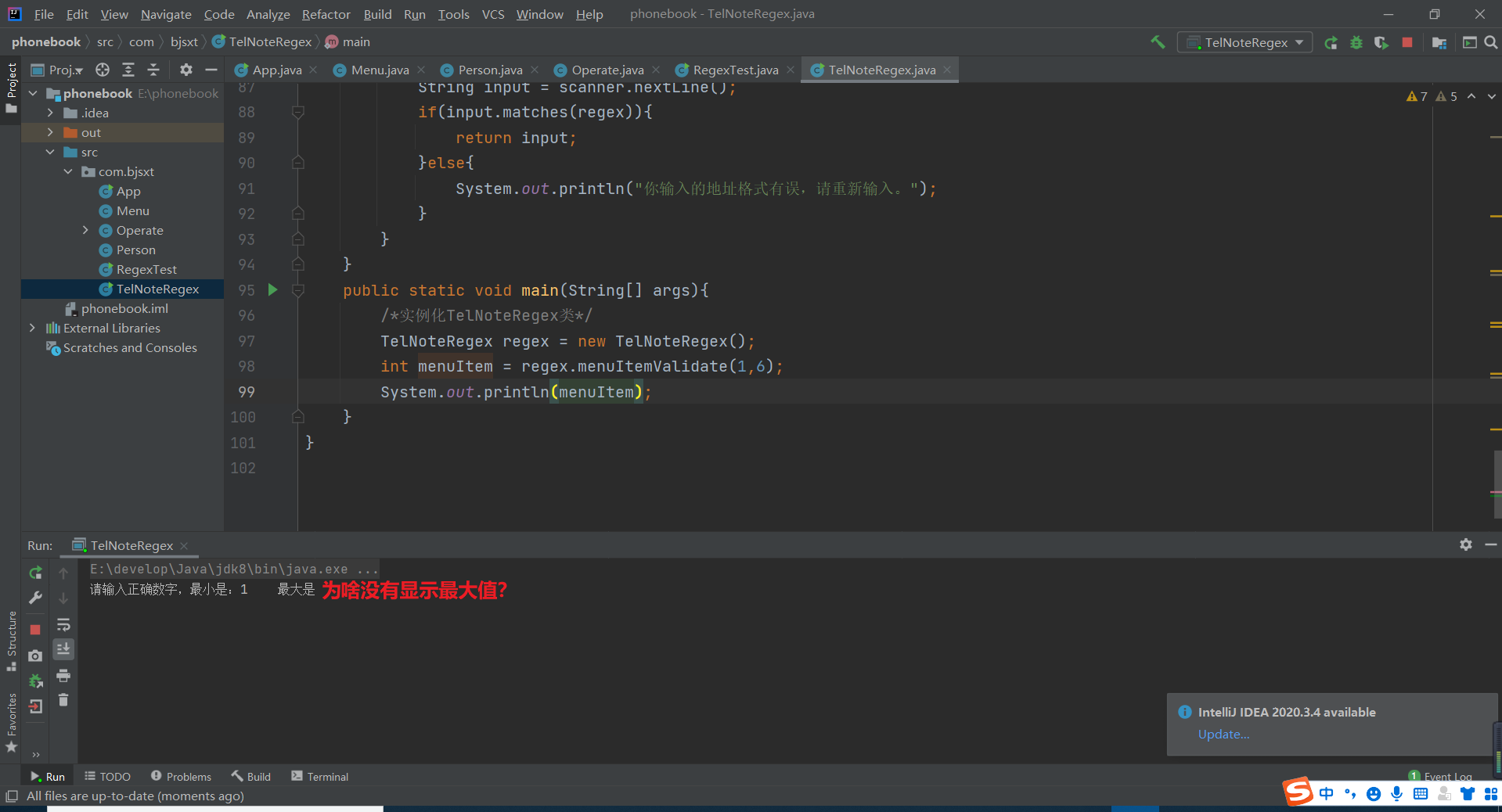Open Search Everywhere magnifier icon
The width and height of the screenshot is (1502, 812).
(1491, 42)
